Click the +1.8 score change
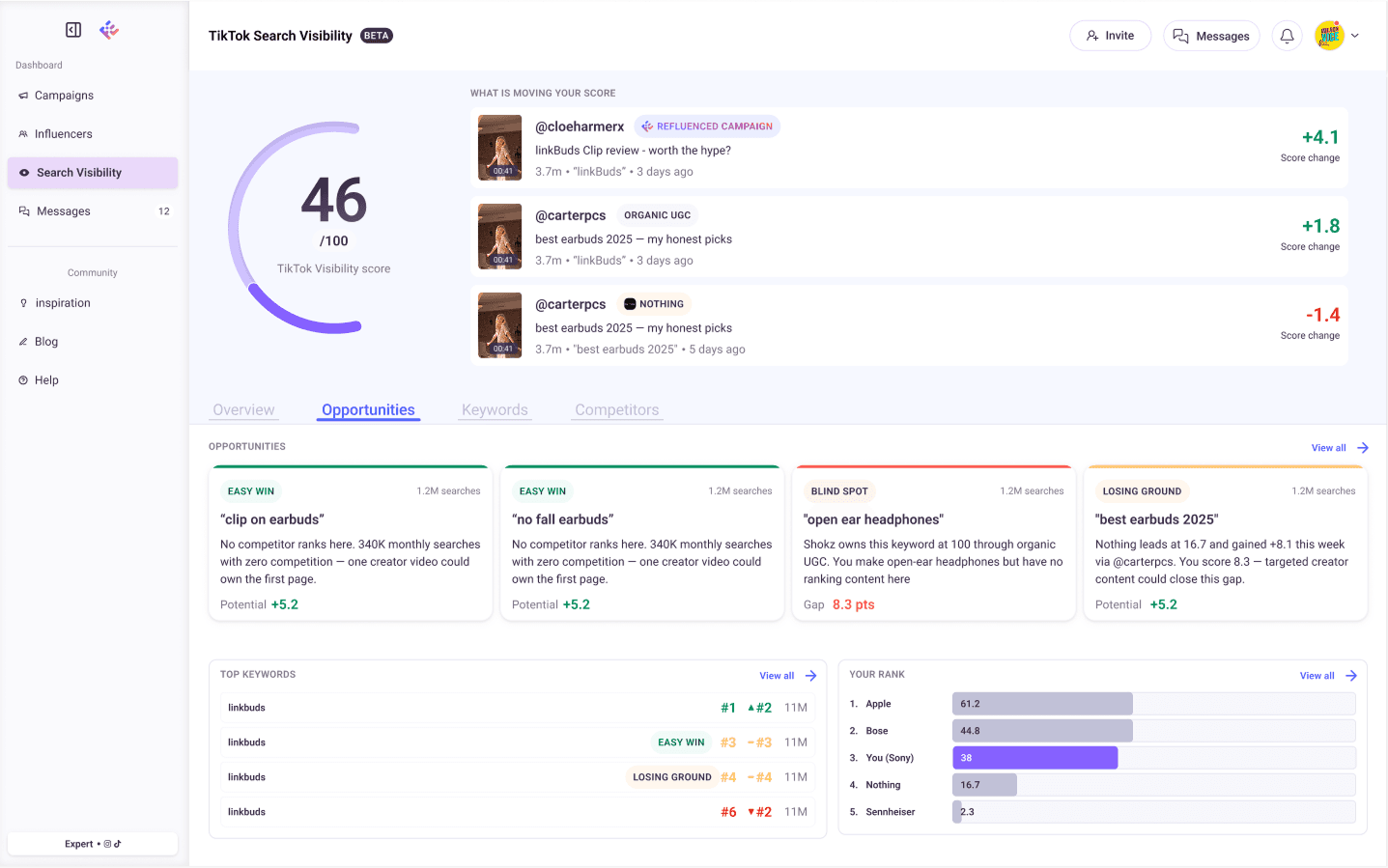The width and height of the screenshot is (1388, 868). click(x=1320, y=226)
